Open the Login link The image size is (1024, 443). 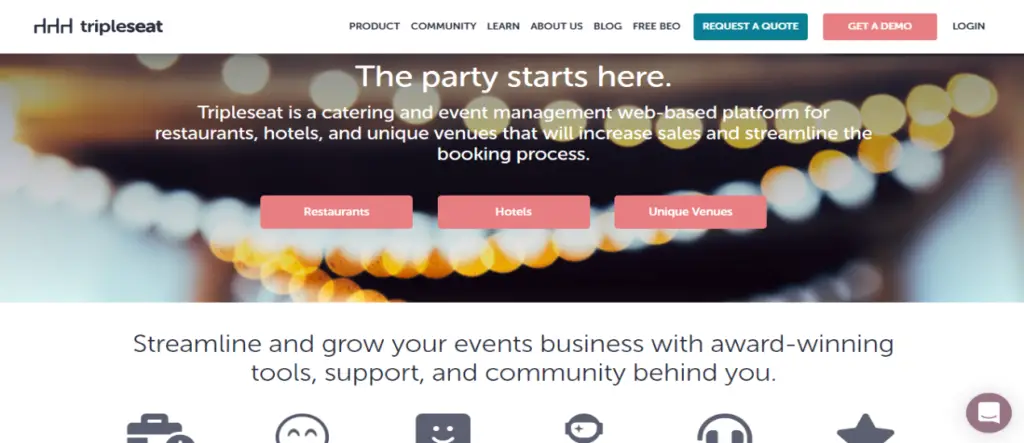point(968,26)
